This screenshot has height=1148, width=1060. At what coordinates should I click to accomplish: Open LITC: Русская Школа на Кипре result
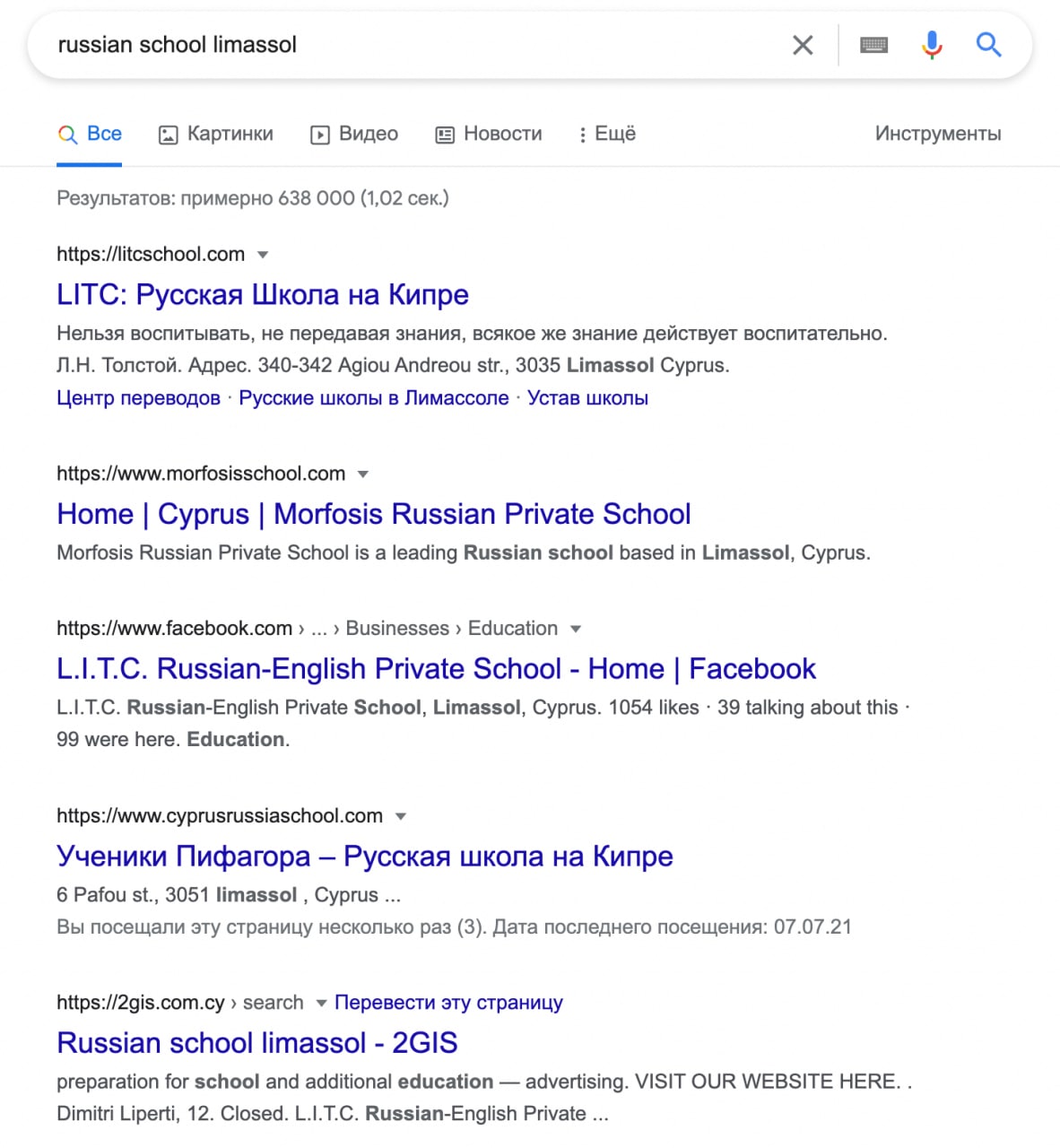pyautogui.click(x=262, y=294)
